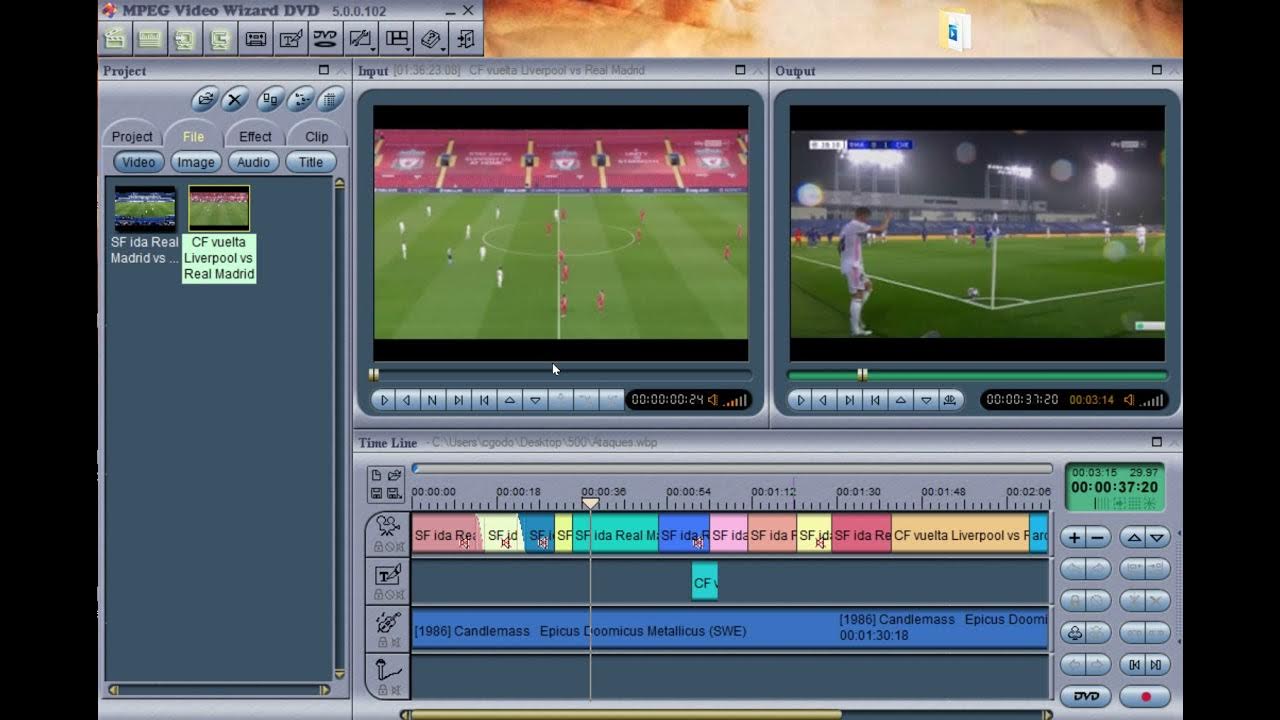Image resolution: width=1280 pixels, height=720 pixels.
Task: Select CF vuelta Liverpool vs Real Madrid thumbnail
Action: 219,209
